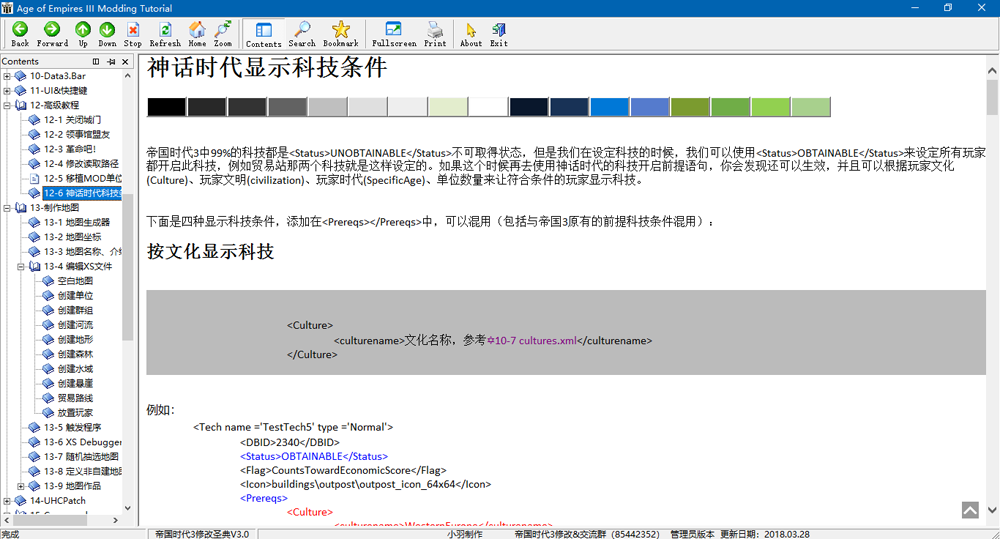Go to next topic with Down
The height and width of the screenshot is (539, 1000).
coord(107,34)
